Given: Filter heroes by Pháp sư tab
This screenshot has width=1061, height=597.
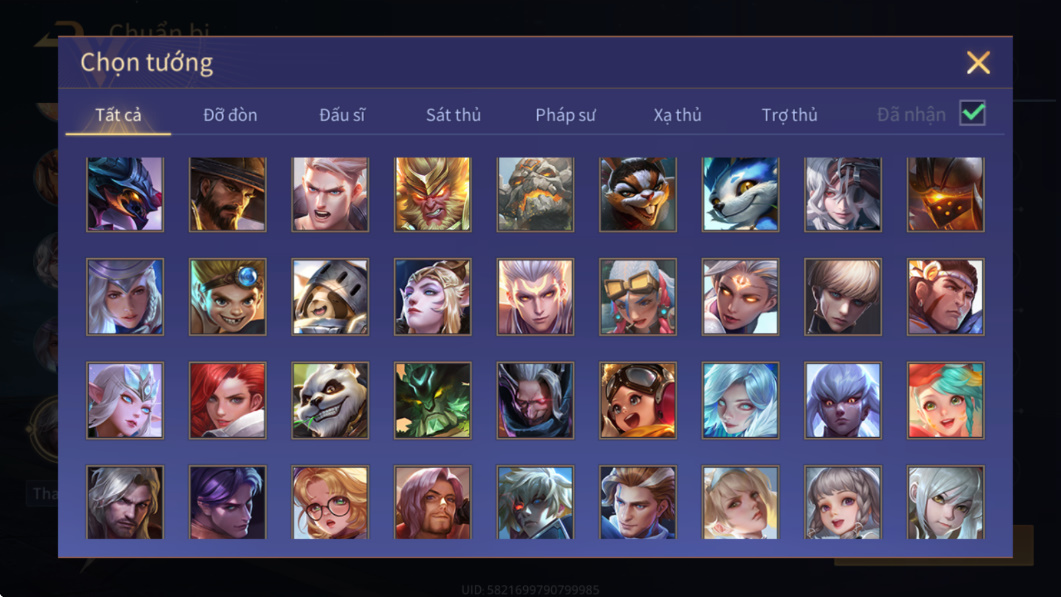Looking at the screenshot, I should [565, 115].
